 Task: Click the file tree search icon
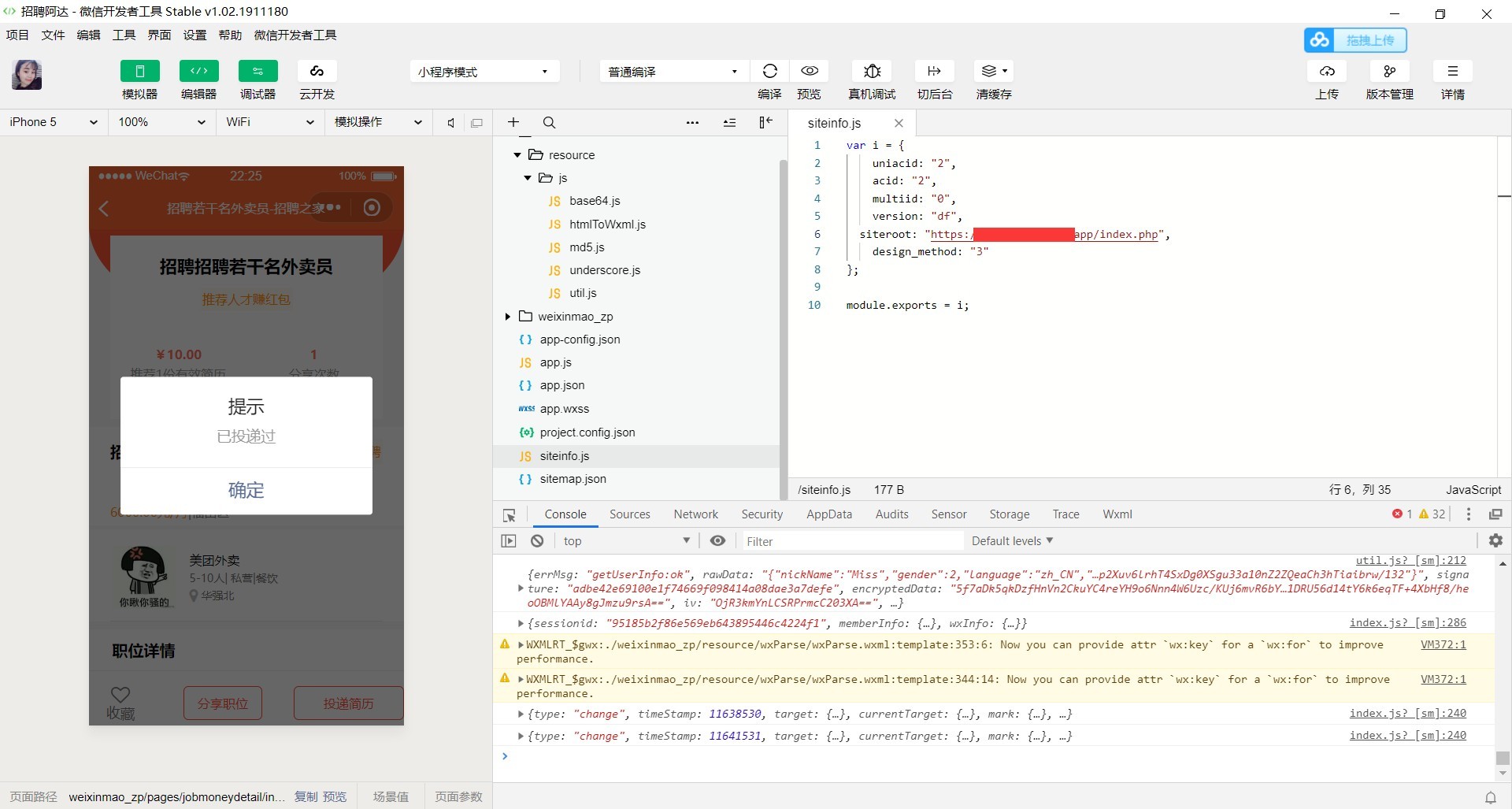pos(550,123)
